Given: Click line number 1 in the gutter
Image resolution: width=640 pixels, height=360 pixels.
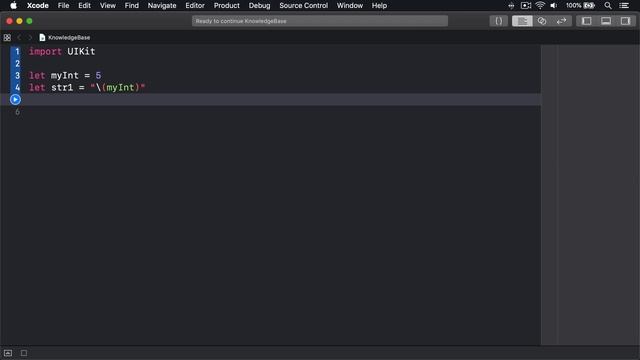Looking at the screenshot, I should click(x=17, y=51).
